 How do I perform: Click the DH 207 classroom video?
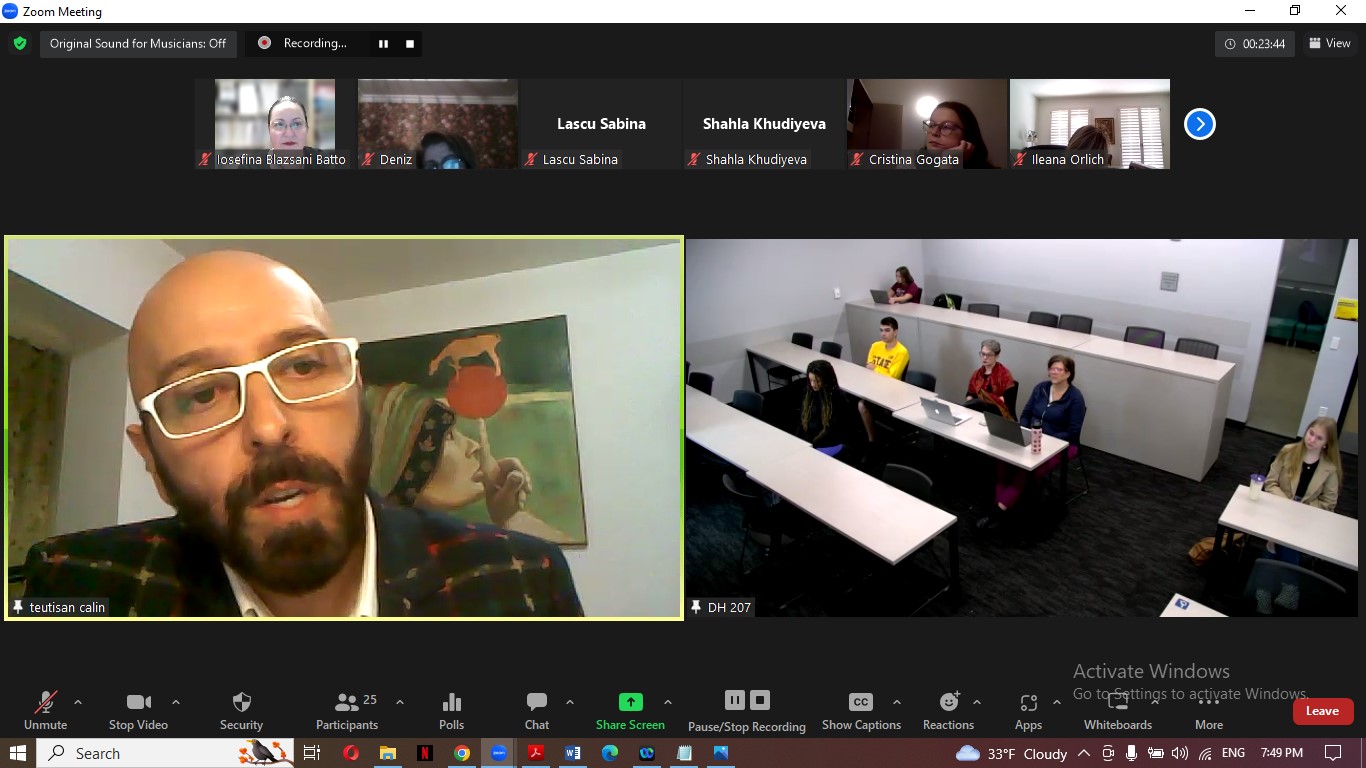pyautogui.click(x=1021, y=427)
